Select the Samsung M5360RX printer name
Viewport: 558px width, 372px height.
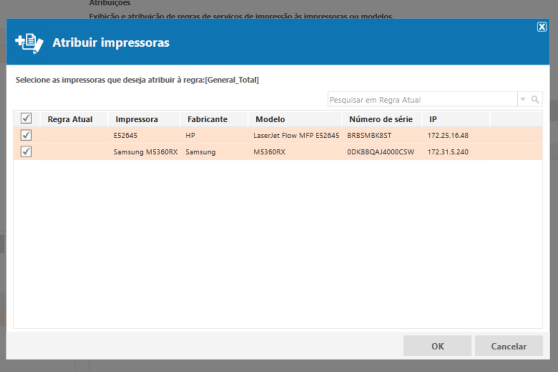point(145,152)
